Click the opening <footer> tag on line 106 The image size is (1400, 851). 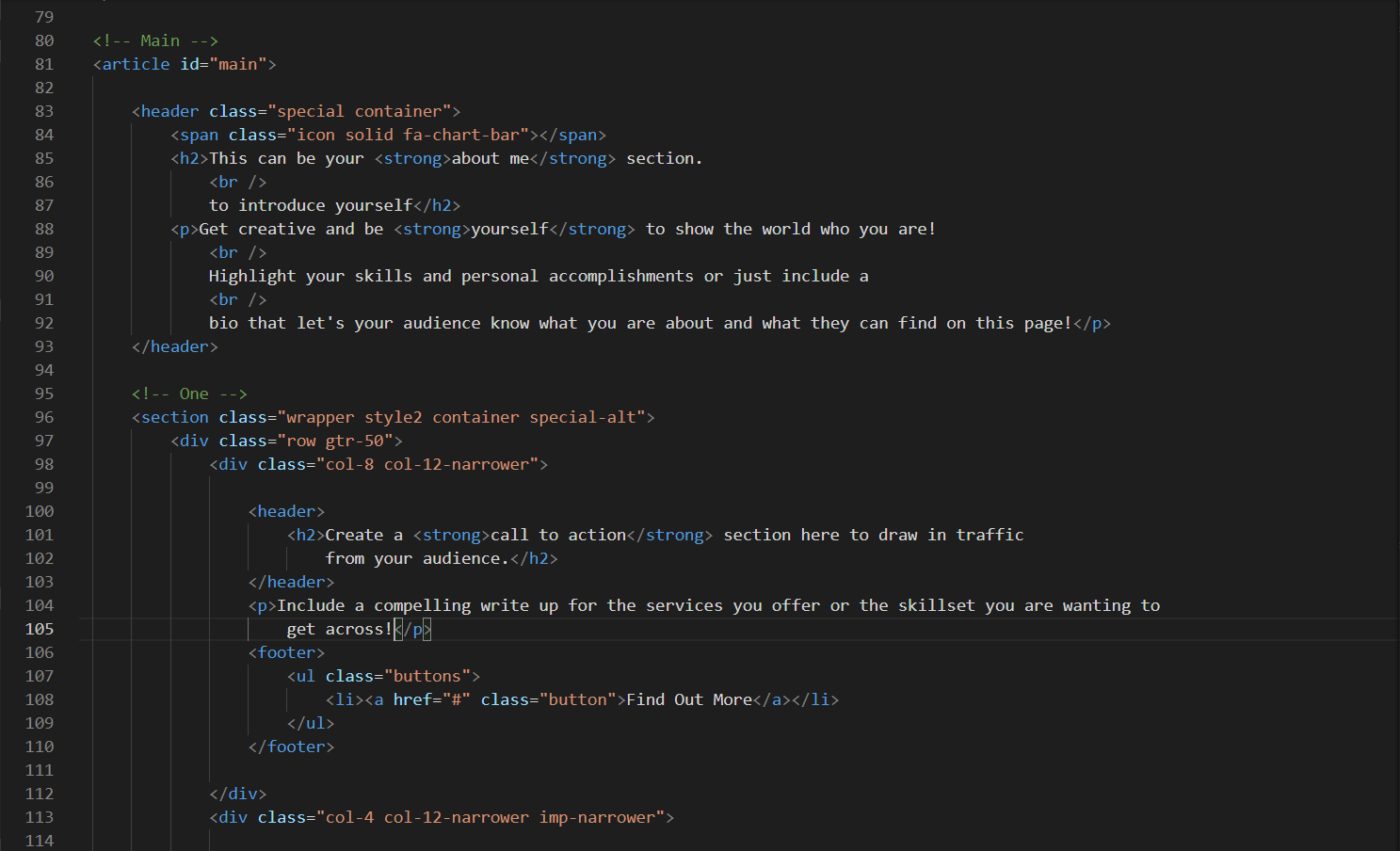(x=286, y=652)
